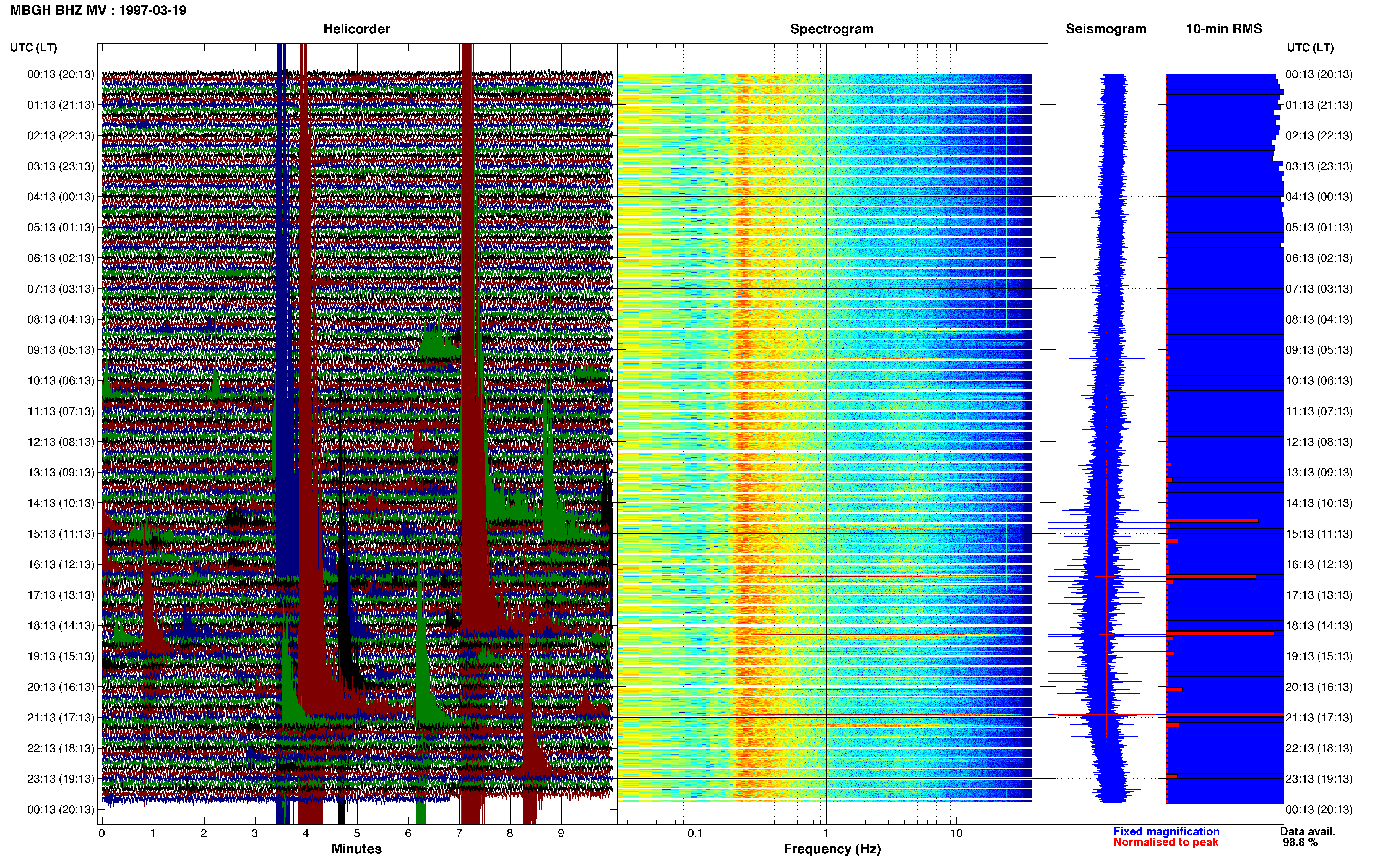The height and width of the screenshot is (868, 1388).
Task: Click the '10-min RMS' panel heading
Action: [1224, 29]
